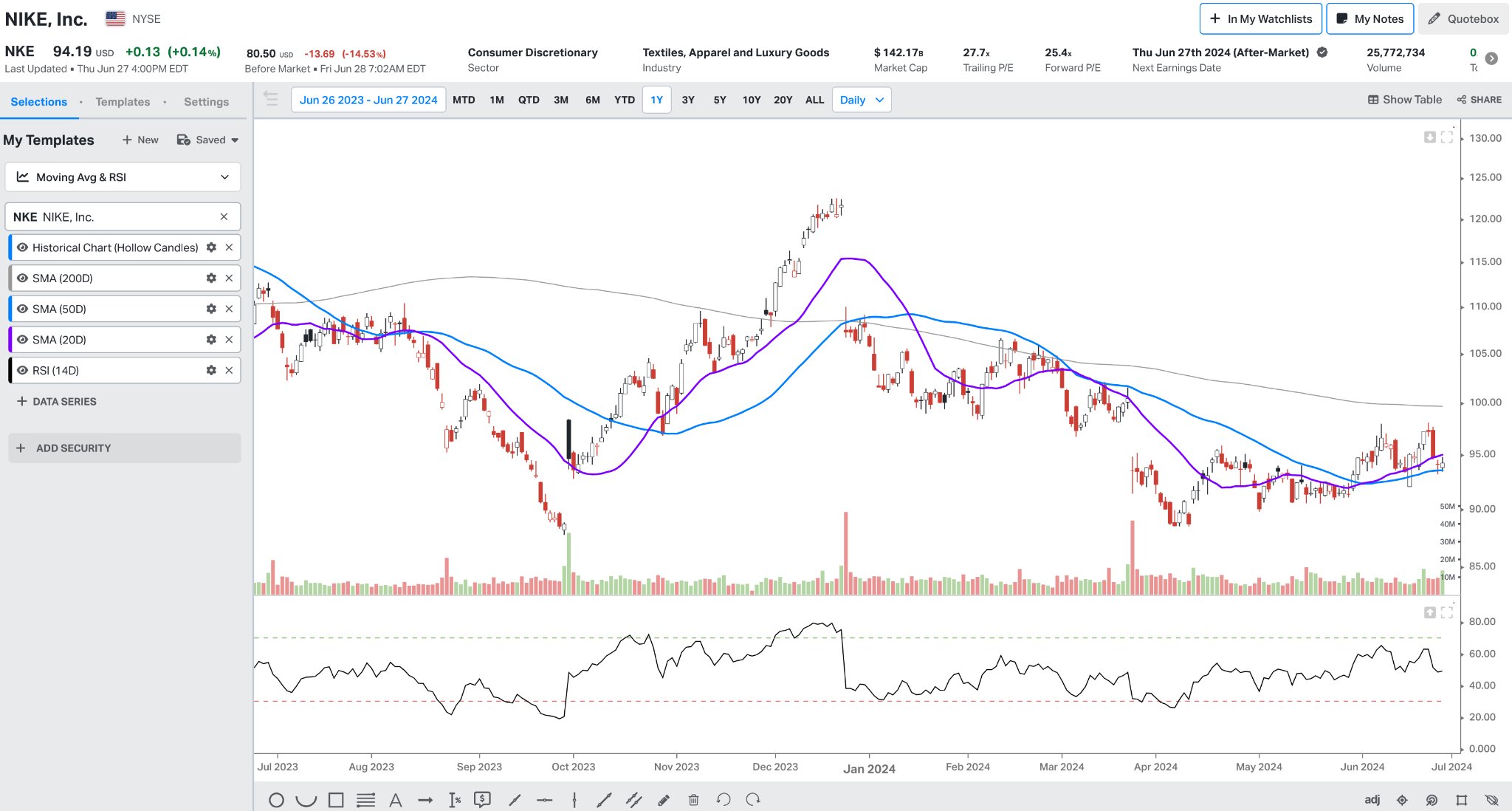Hide the SMA (20D) series
Image resolution: width=1512 pixels, height=811 pixels.
(23, 340)
